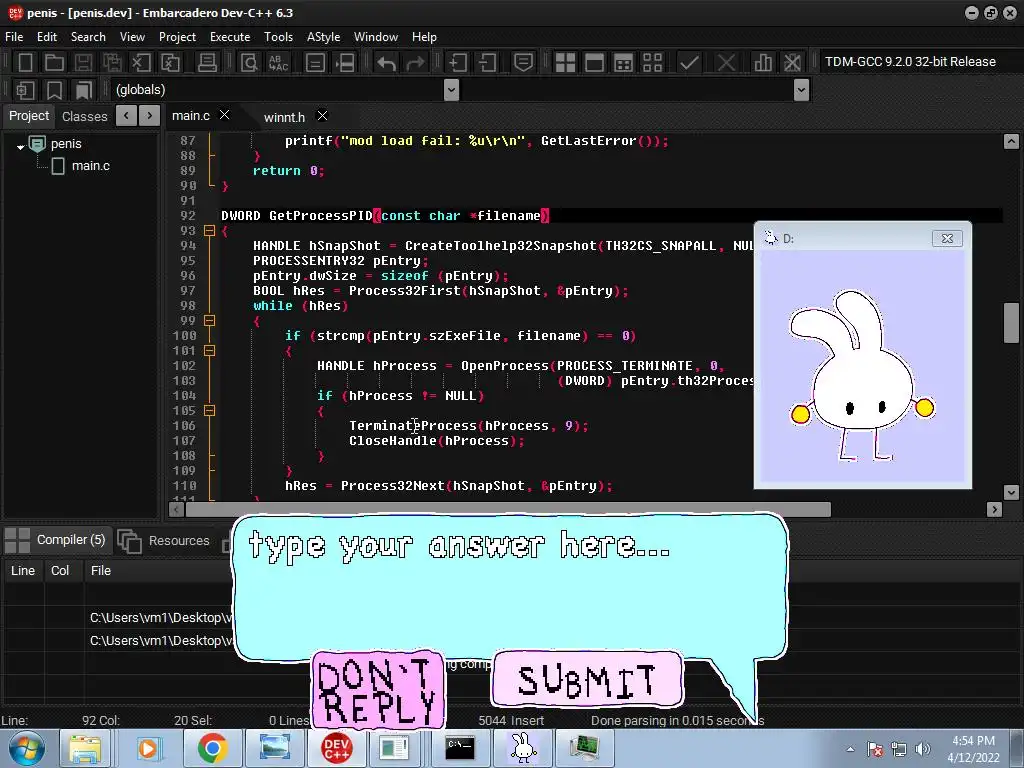
Task: Click the SUBMIT button
Action: click(x=586, y=679)
